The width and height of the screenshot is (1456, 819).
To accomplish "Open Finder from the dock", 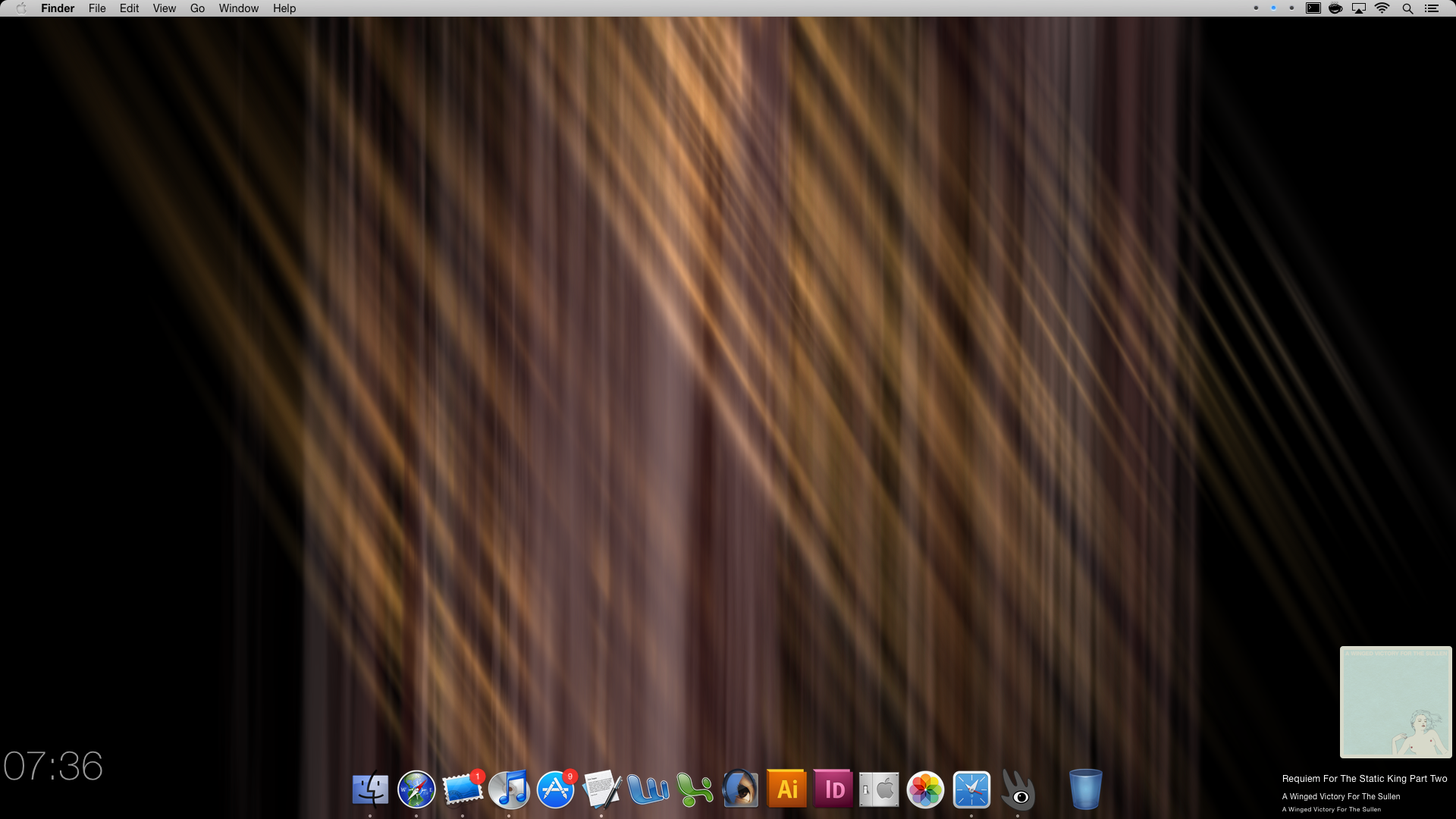I will click(x=370, y=789).
